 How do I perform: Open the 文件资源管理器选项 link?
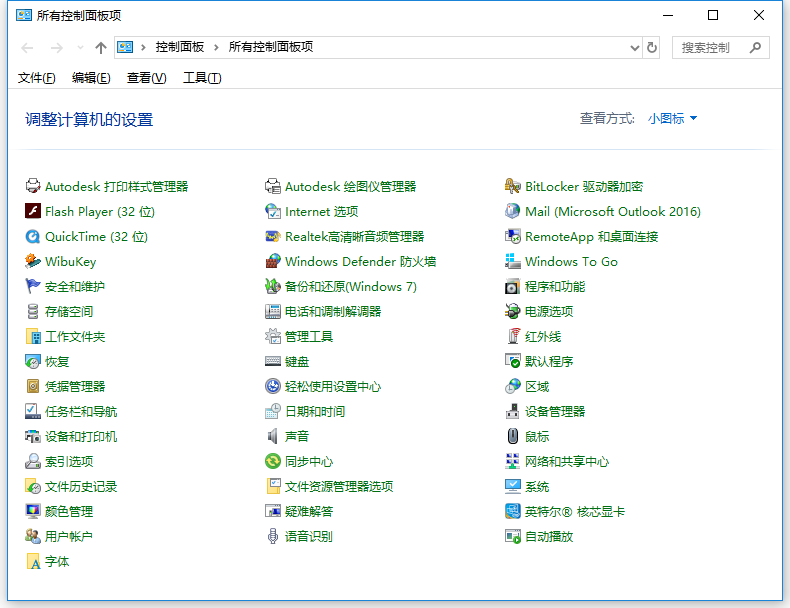[339, 487]
